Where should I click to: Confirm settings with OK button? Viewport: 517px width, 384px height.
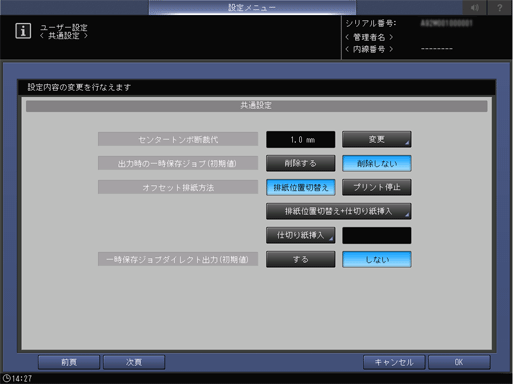(x=459, y=362)
